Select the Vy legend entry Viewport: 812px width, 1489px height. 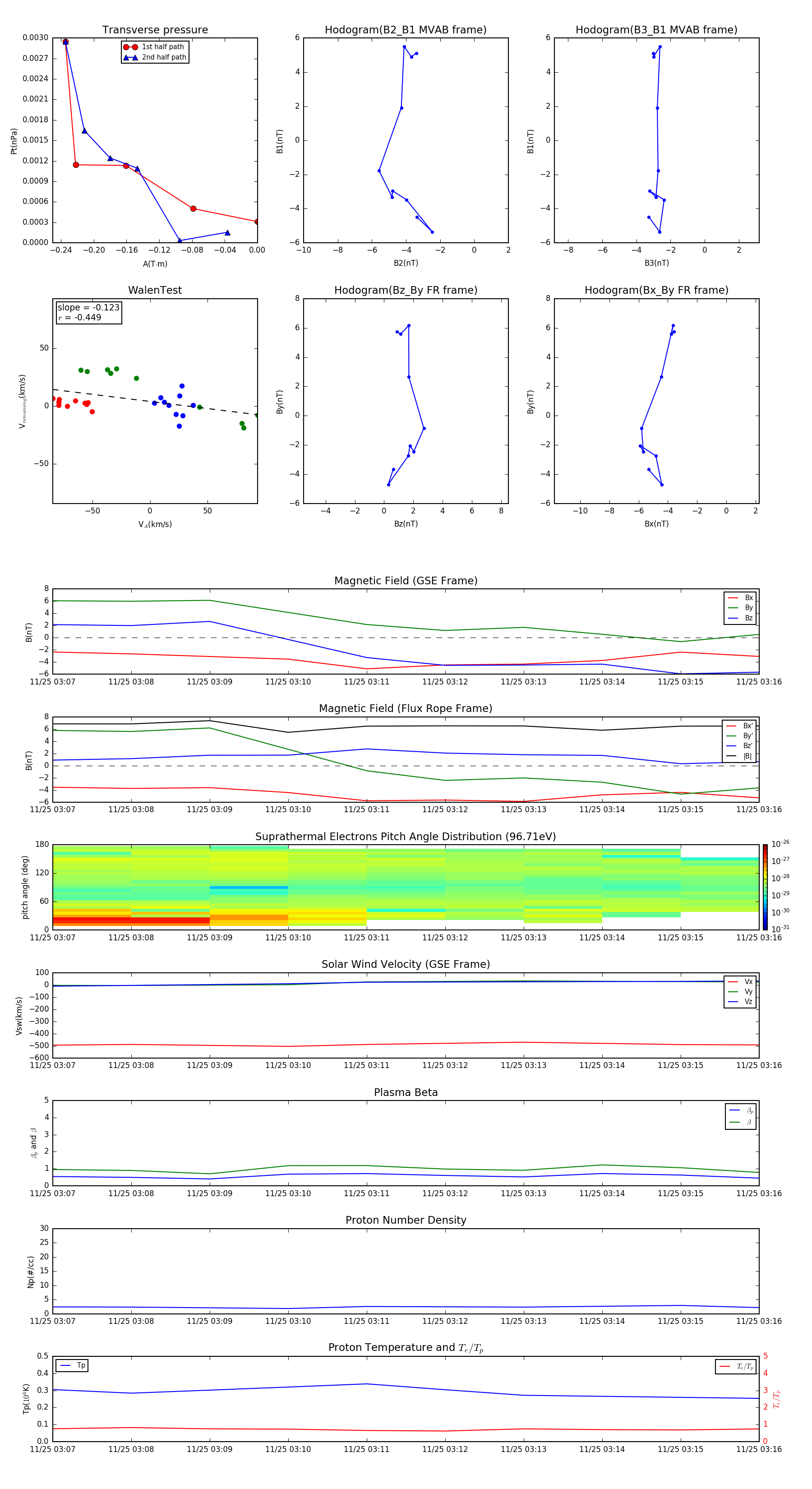740,991
